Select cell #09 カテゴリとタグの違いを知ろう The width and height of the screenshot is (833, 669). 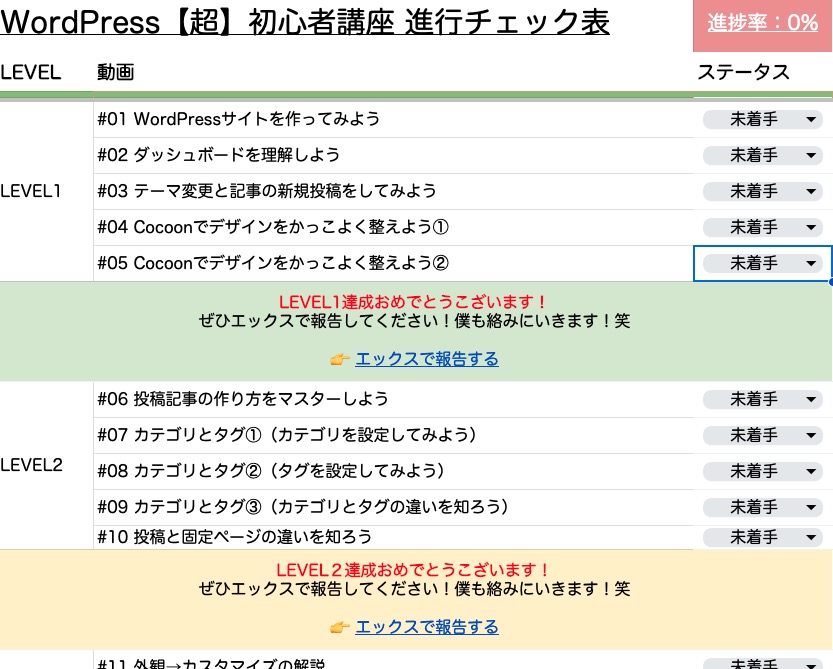pyautogui.click(x=393, y=507)
